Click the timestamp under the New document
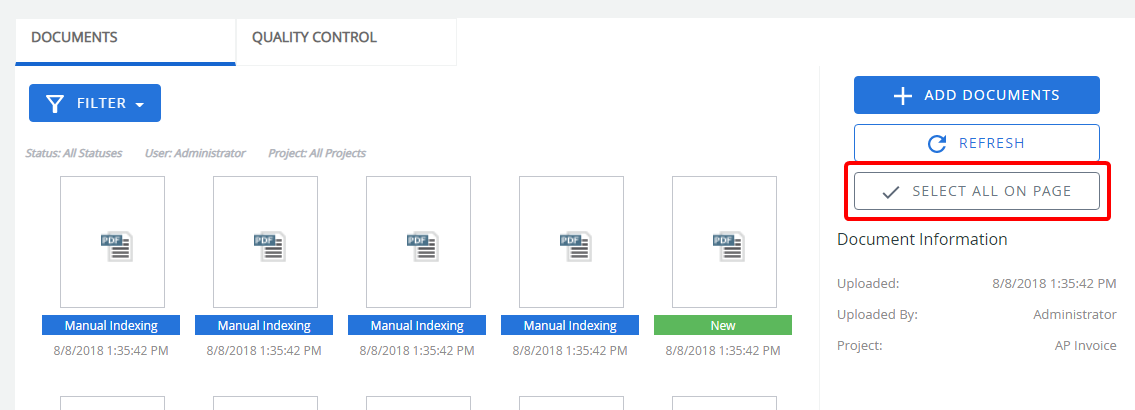The width and height of the screenshot is (1135, 410). [722, 351]
